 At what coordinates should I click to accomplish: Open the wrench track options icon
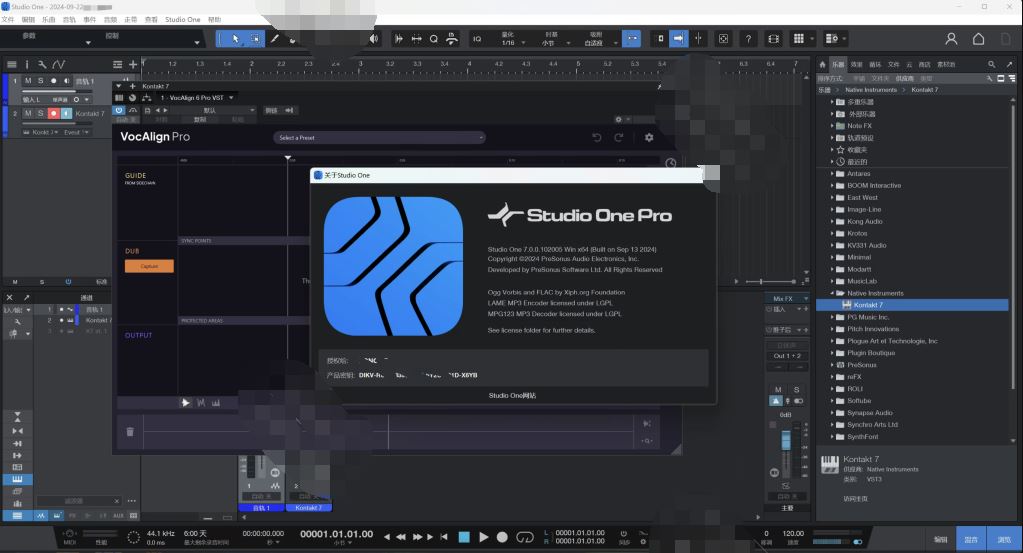tap(42, 65)
